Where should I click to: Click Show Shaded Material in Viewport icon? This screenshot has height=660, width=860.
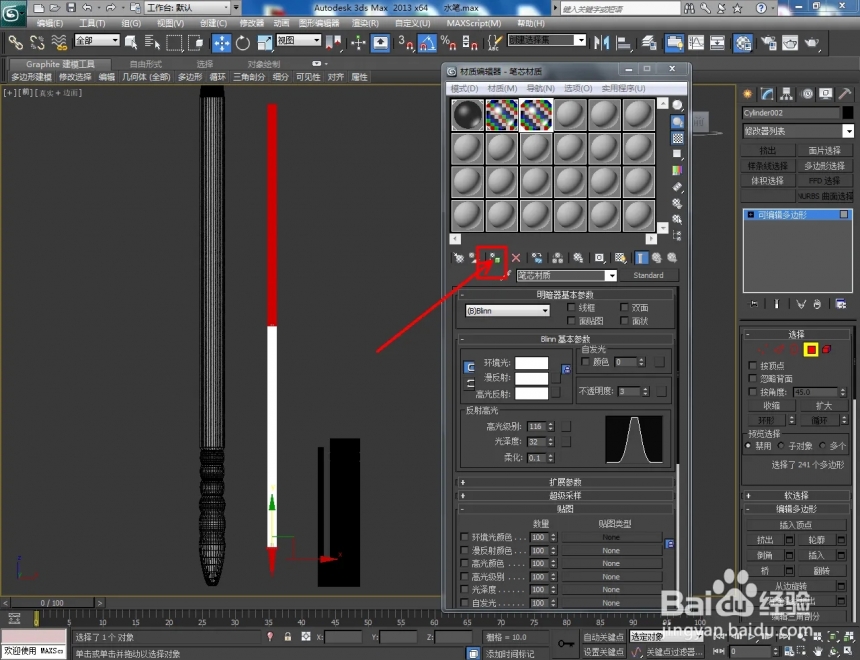(x=620, y=257)
